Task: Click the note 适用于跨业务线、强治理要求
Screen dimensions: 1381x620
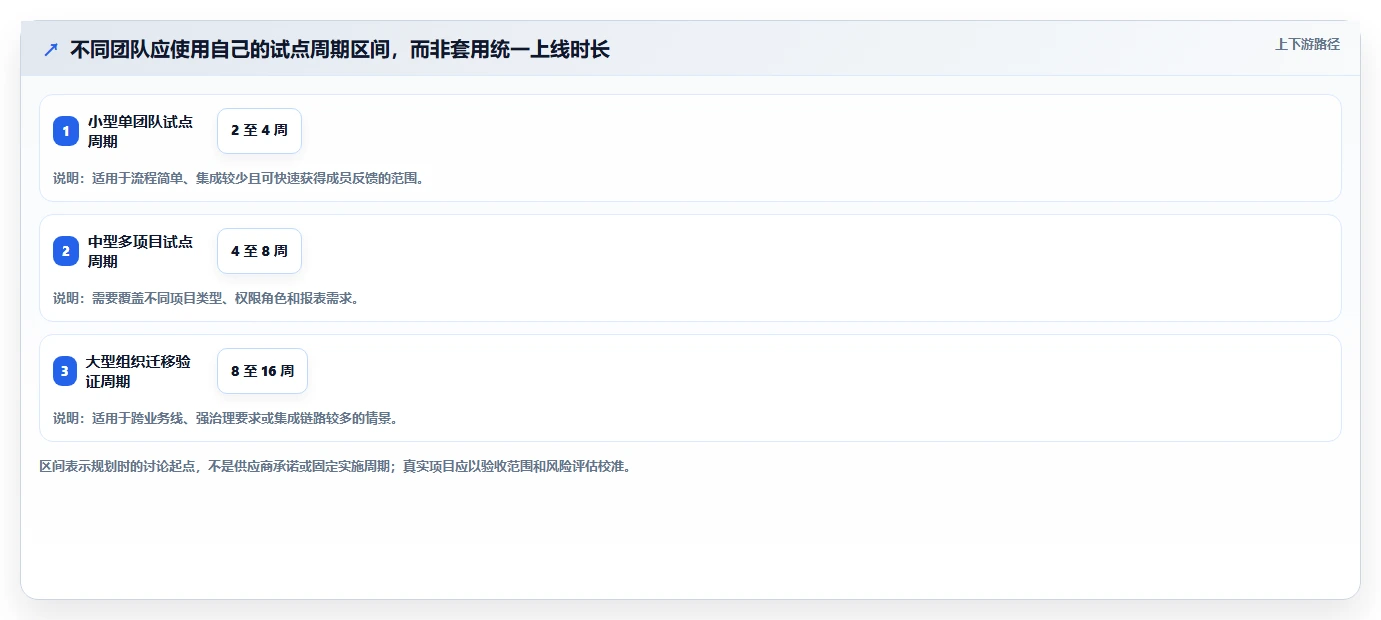Action: pos(225,418)
